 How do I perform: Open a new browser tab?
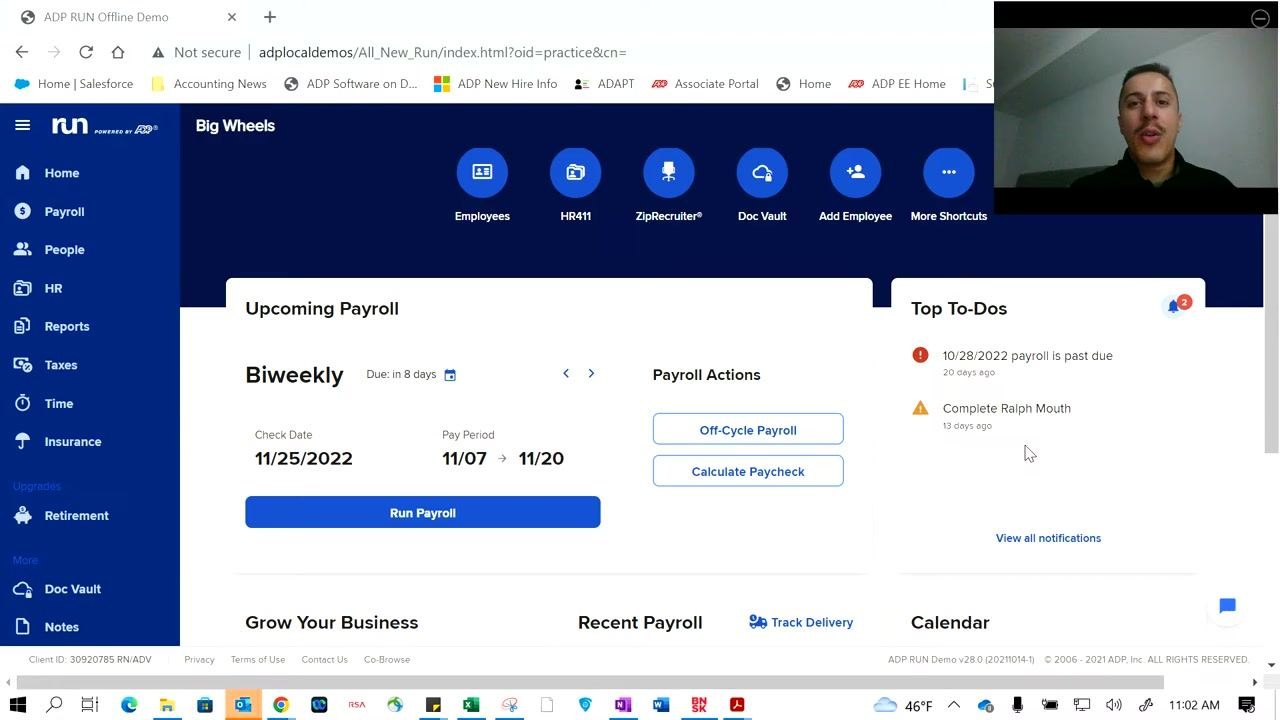pos(270,17)
